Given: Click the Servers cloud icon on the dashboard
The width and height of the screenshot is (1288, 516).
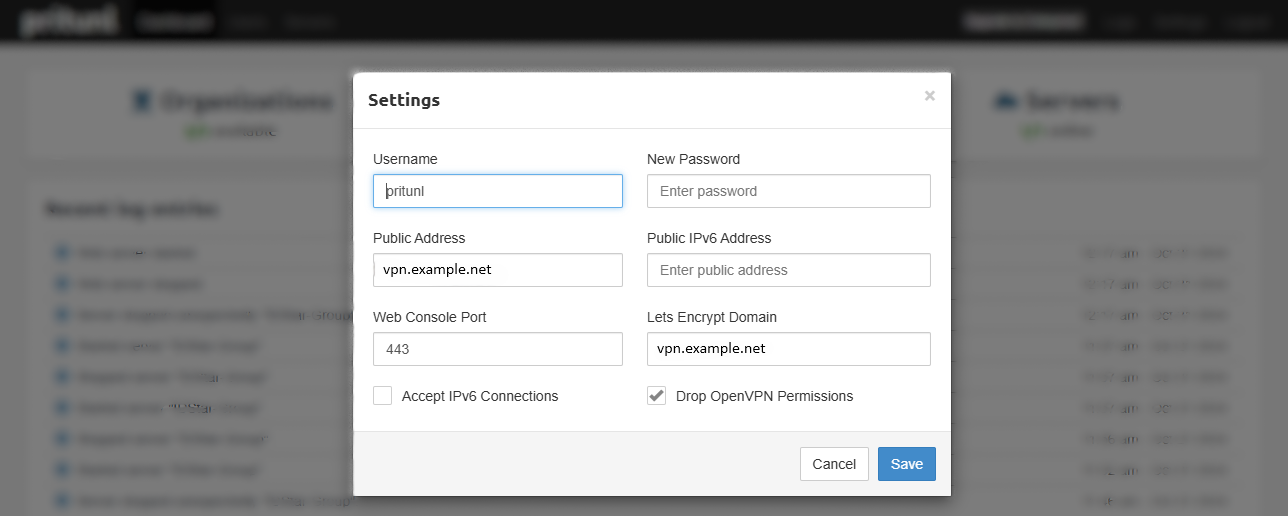Looking at the screenshot, I should pyautogui.click(x=1004, y=101).
